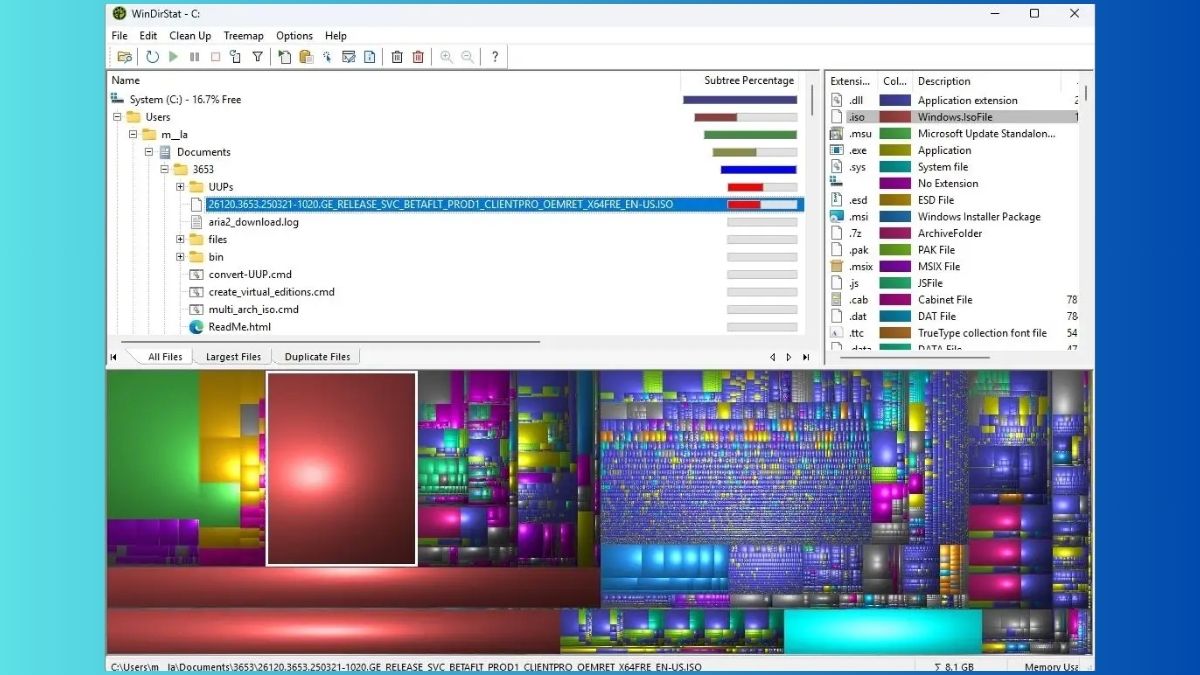Click the Suspend scan pause icon
Viewport: 1200px width, 675px height.
point(194,57)
